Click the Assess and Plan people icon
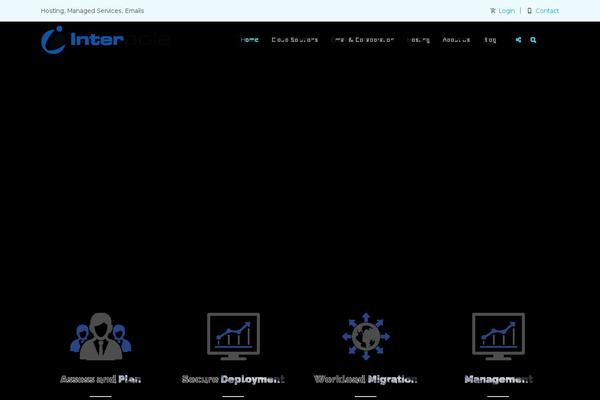This screenshot has height=400, width=600. pos(101,336)
